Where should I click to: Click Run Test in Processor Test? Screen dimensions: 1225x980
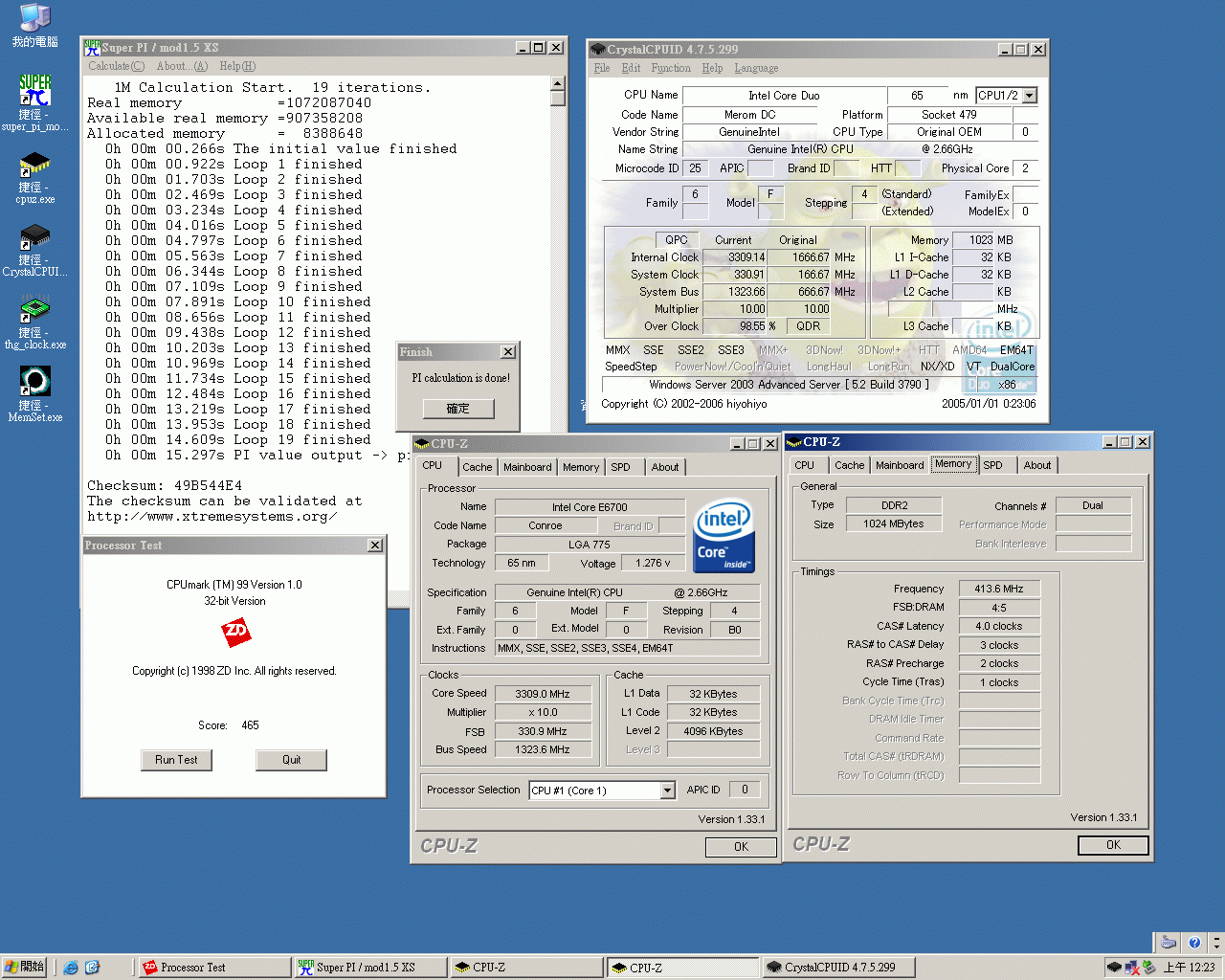[176, 760]
